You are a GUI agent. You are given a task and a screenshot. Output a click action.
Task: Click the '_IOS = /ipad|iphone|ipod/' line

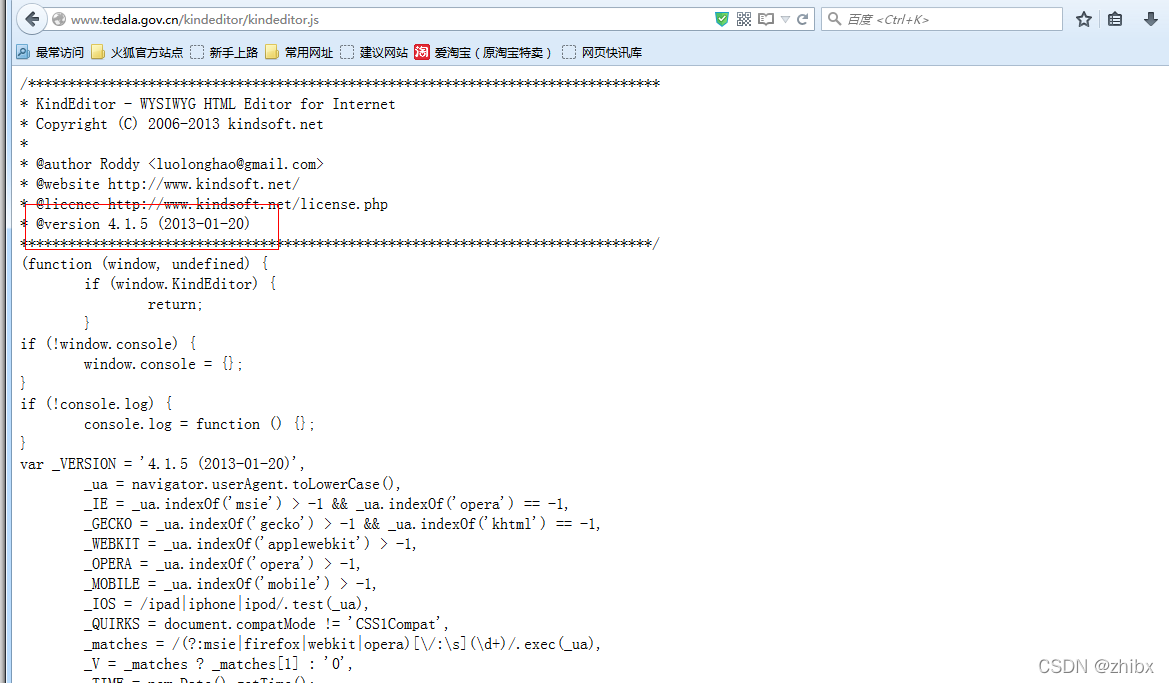coord(226,603)
